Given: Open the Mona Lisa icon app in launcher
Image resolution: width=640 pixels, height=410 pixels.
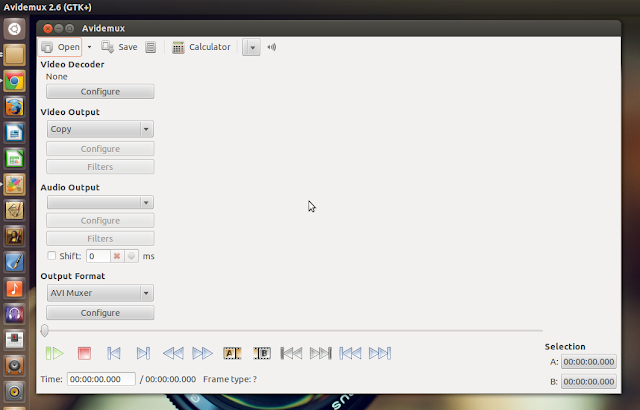Looking at the screenshot, I should (14, 237).
